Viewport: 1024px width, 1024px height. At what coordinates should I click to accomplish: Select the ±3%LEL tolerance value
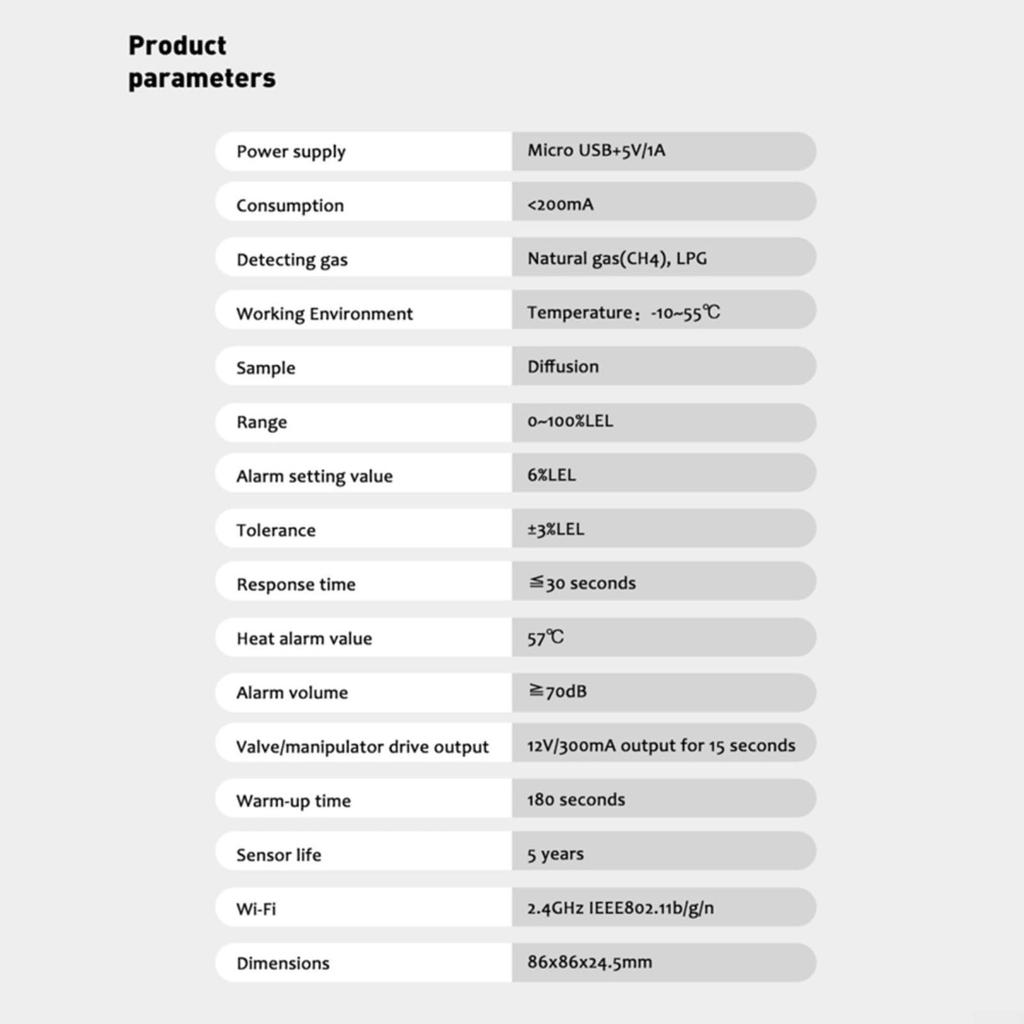click(x=556, y=529)
